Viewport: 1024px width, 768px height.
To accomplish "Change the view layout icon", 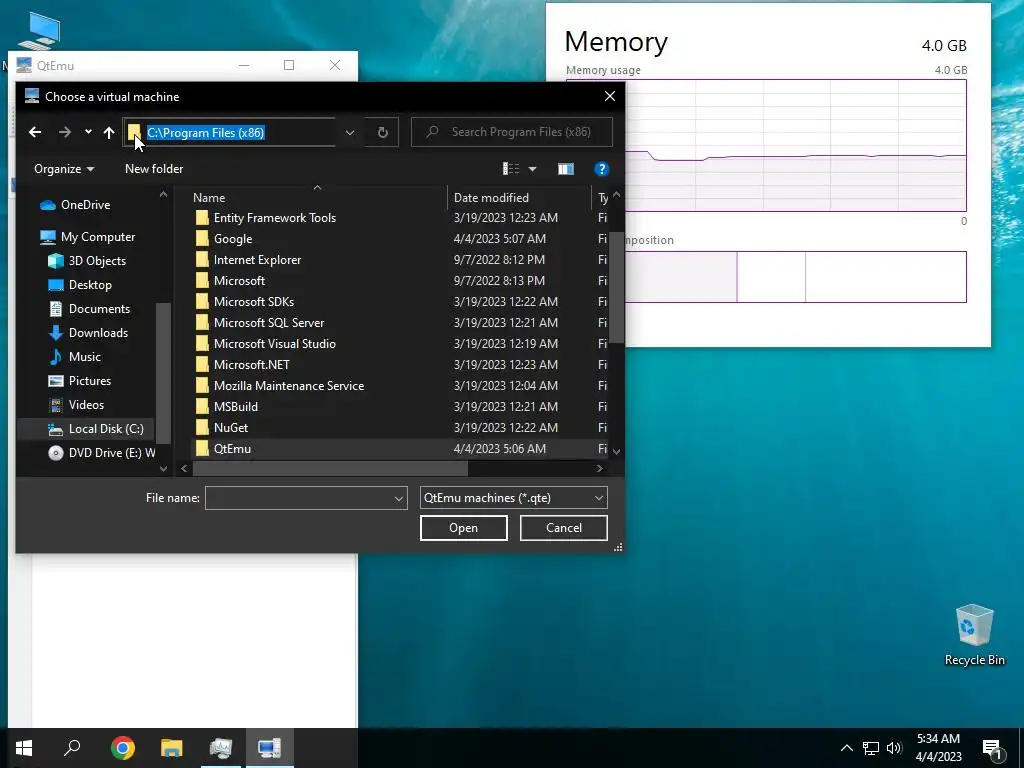I will 511,169.
